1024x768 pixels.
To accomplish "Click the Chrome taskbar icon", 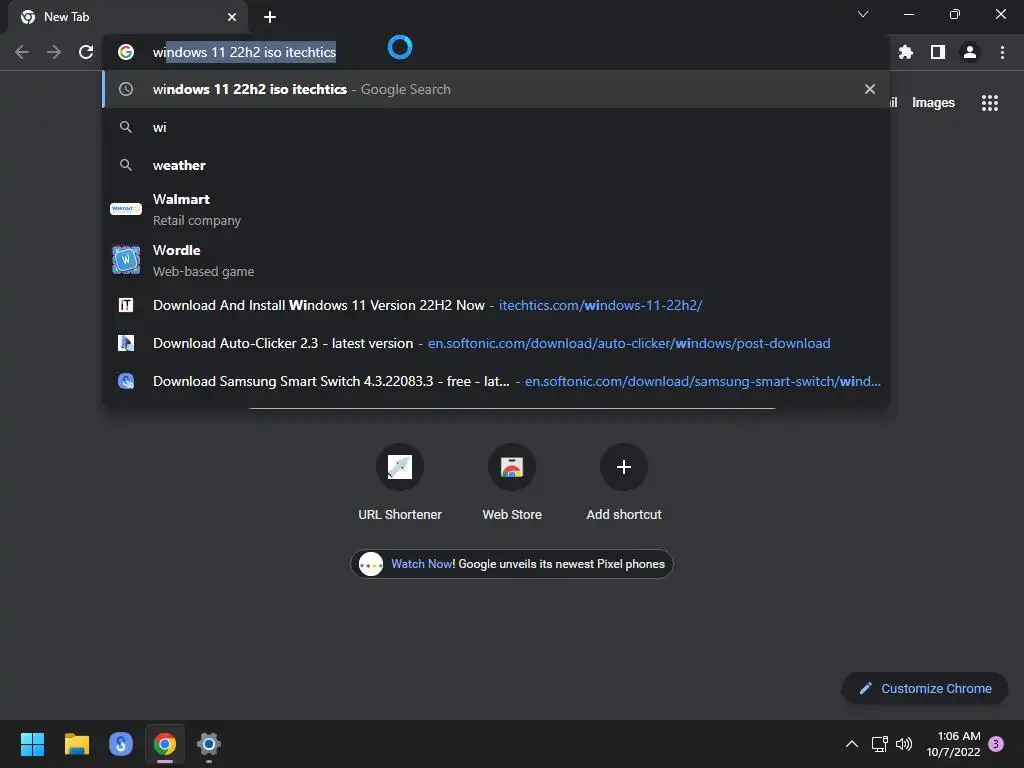I will coord(165,744).
